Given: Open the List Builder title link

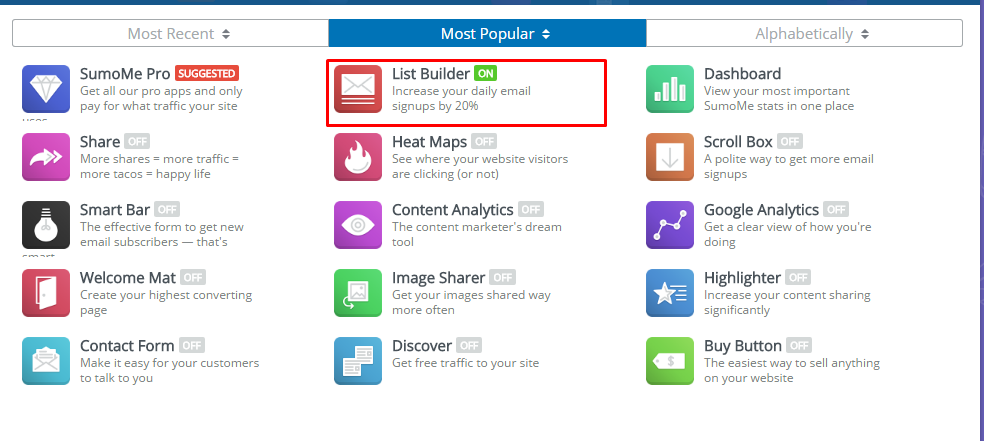Looking at the screenshot, I should [x=430, y=73].
